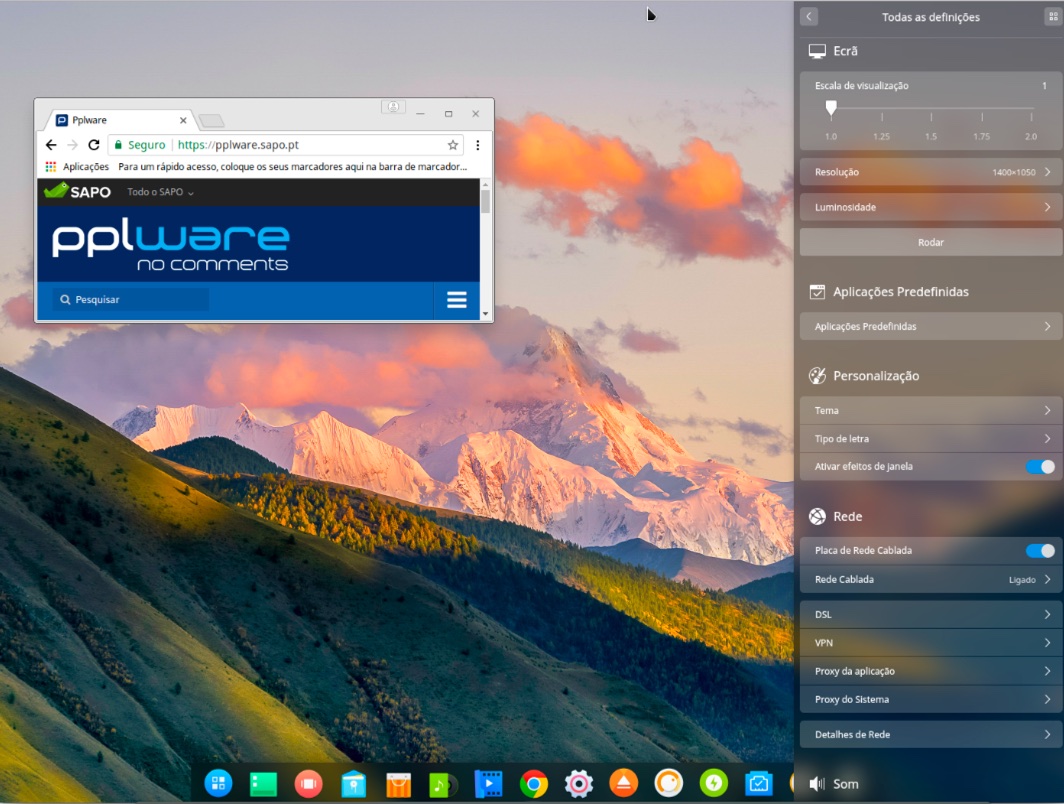Turn off the "Placa de Rede Cablada" toggle
The width and height of the screenshot is (1064, 804).
click(1040, 551)
